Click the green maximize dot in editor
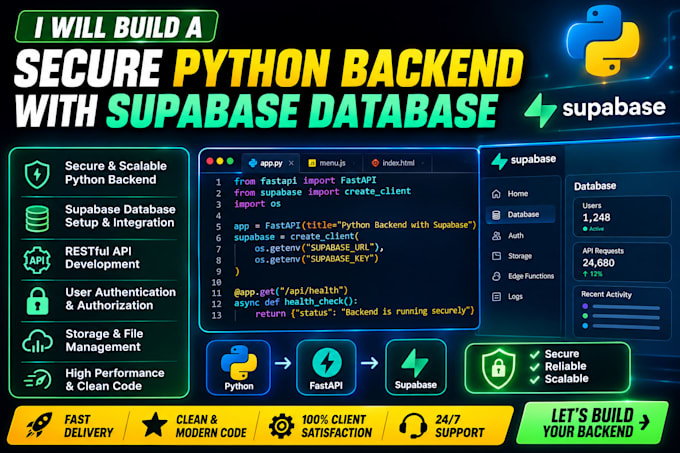 pyautogui.click(x=230, y=161)
